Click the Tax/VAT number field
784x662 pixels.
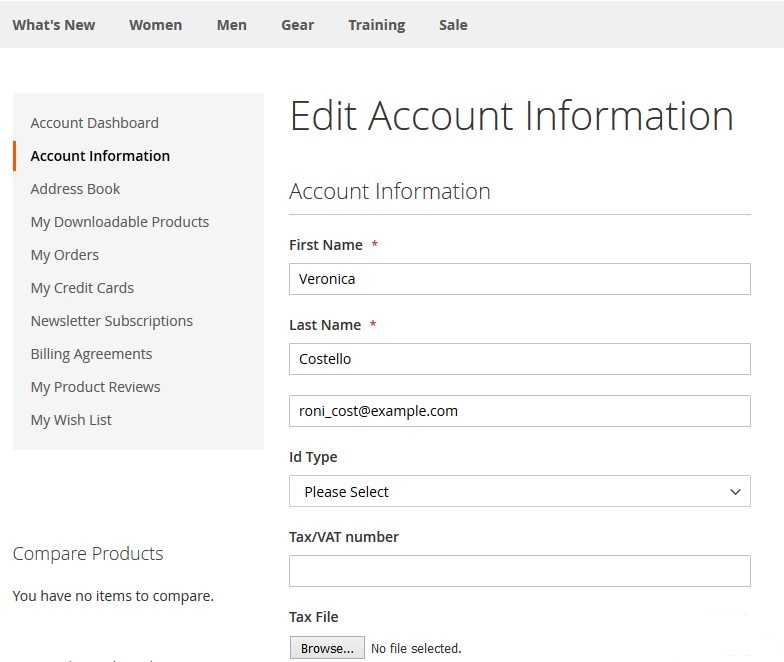[x=519, y=571]
